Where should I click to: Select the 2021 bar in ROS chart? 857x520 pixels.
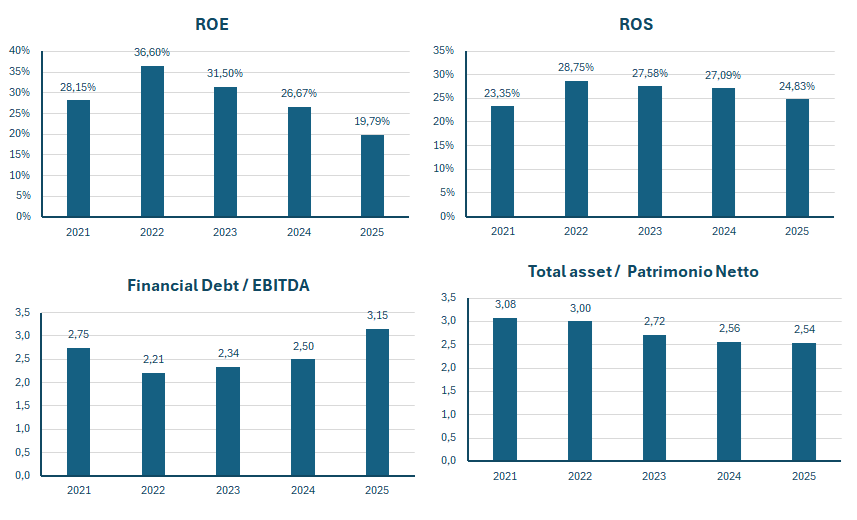(502, 161)
